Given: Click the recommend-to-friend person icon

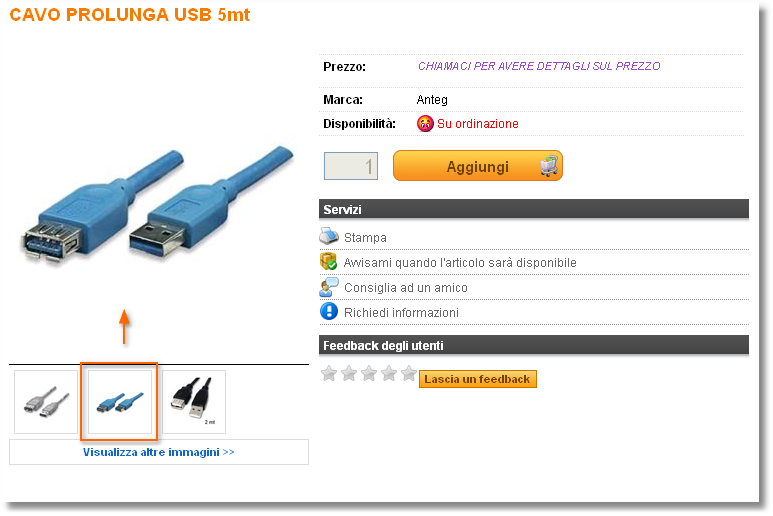Looking at the screenshot, I should point(329,287).
